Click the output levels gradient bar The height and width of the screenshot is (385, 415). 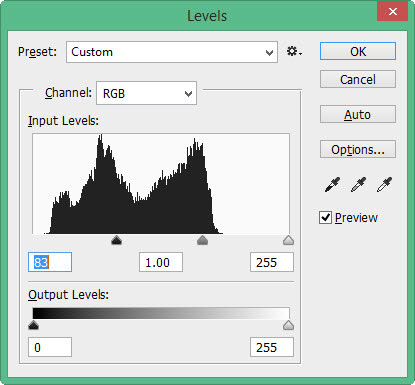point(161,313)
